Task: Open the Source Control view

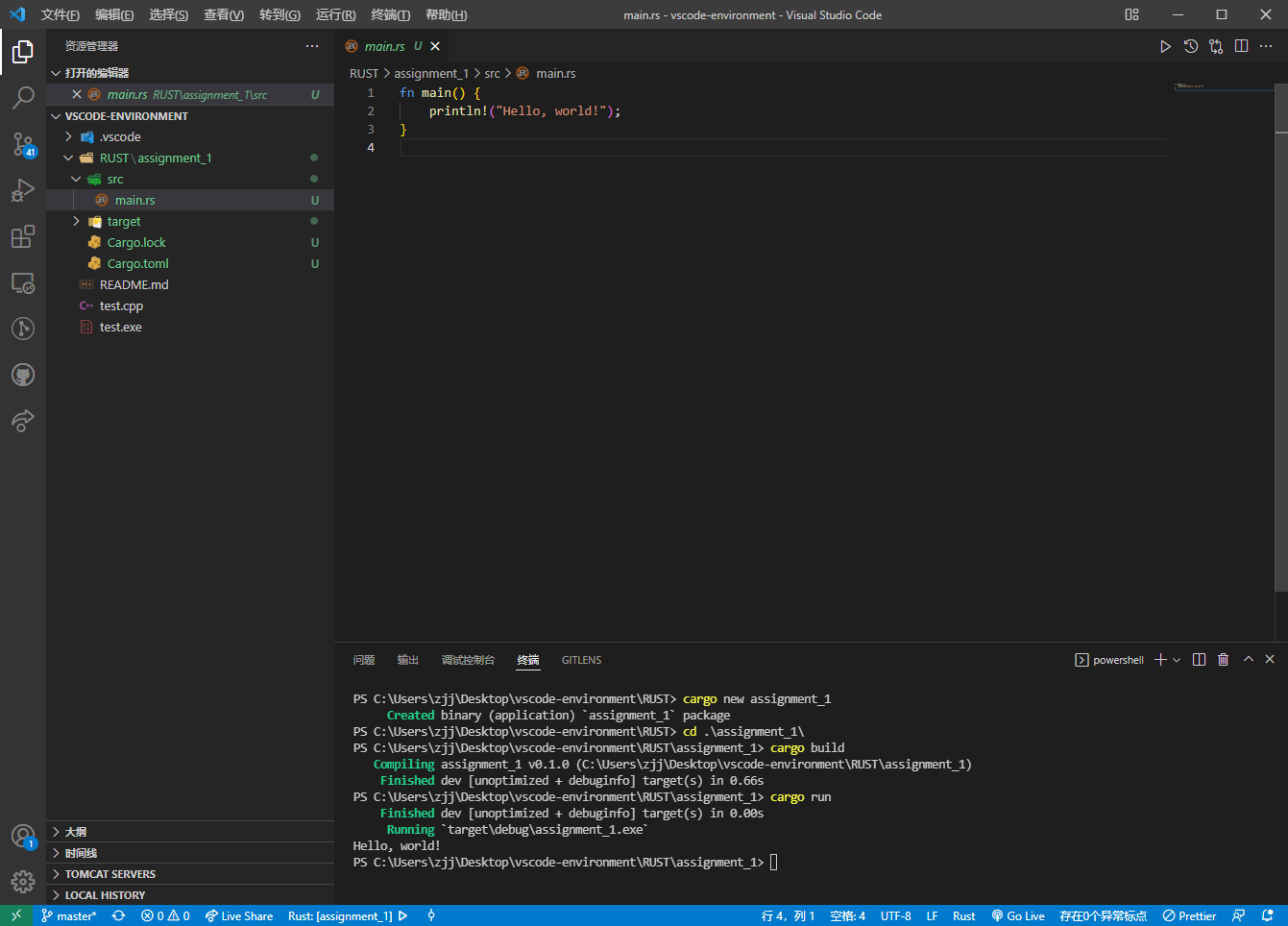Action: (x=23, y=144)
